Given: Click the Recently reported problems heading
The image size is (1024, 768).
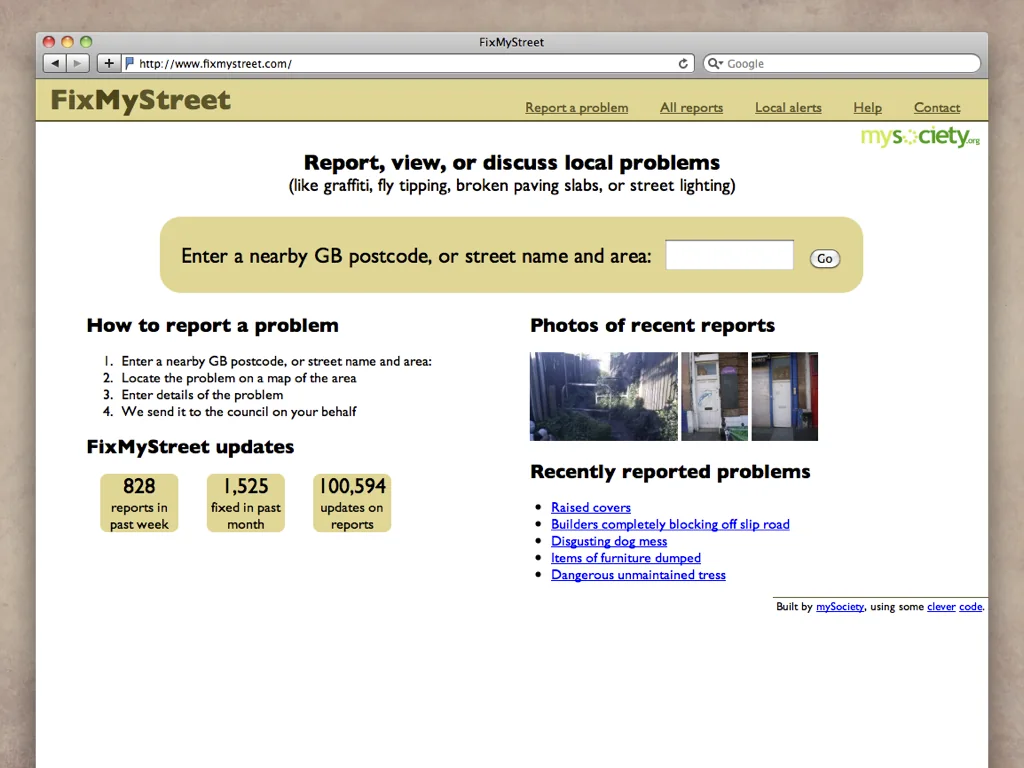Looking at the screenshot, I should click(x=670, y=472).
